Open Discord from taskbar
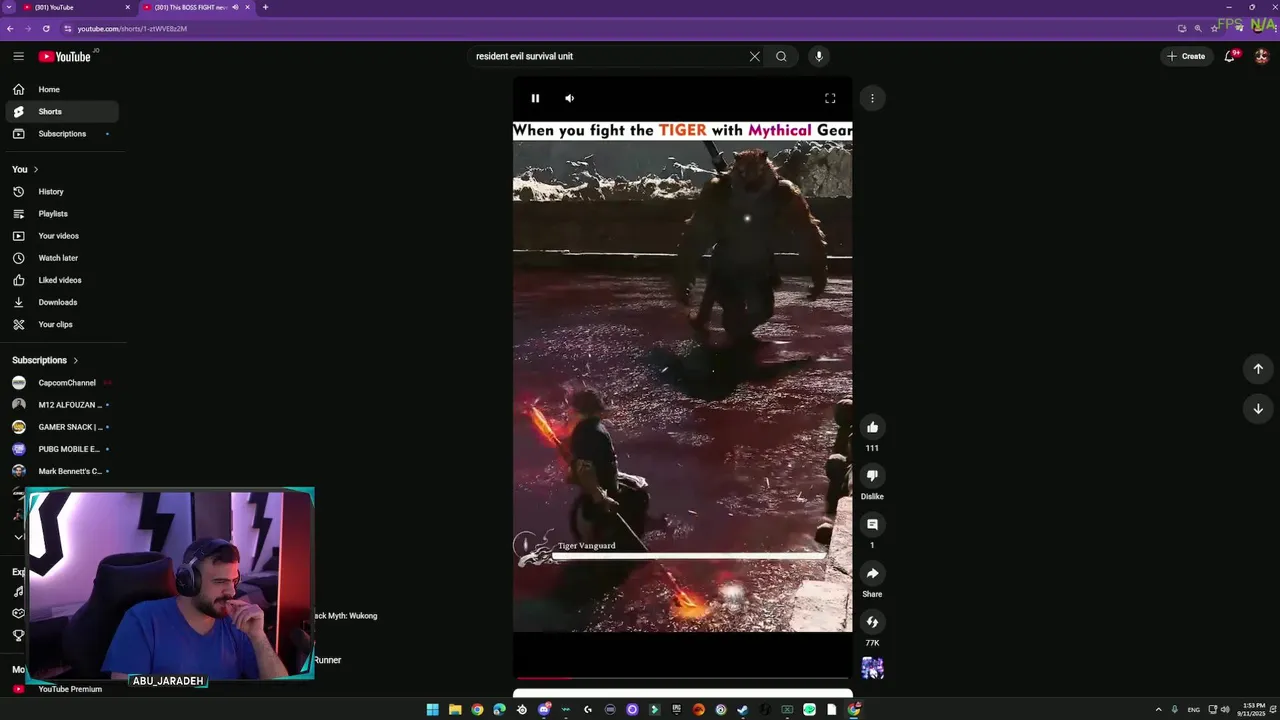This screenshot has width=1280, height=720. tap(544, 710)
